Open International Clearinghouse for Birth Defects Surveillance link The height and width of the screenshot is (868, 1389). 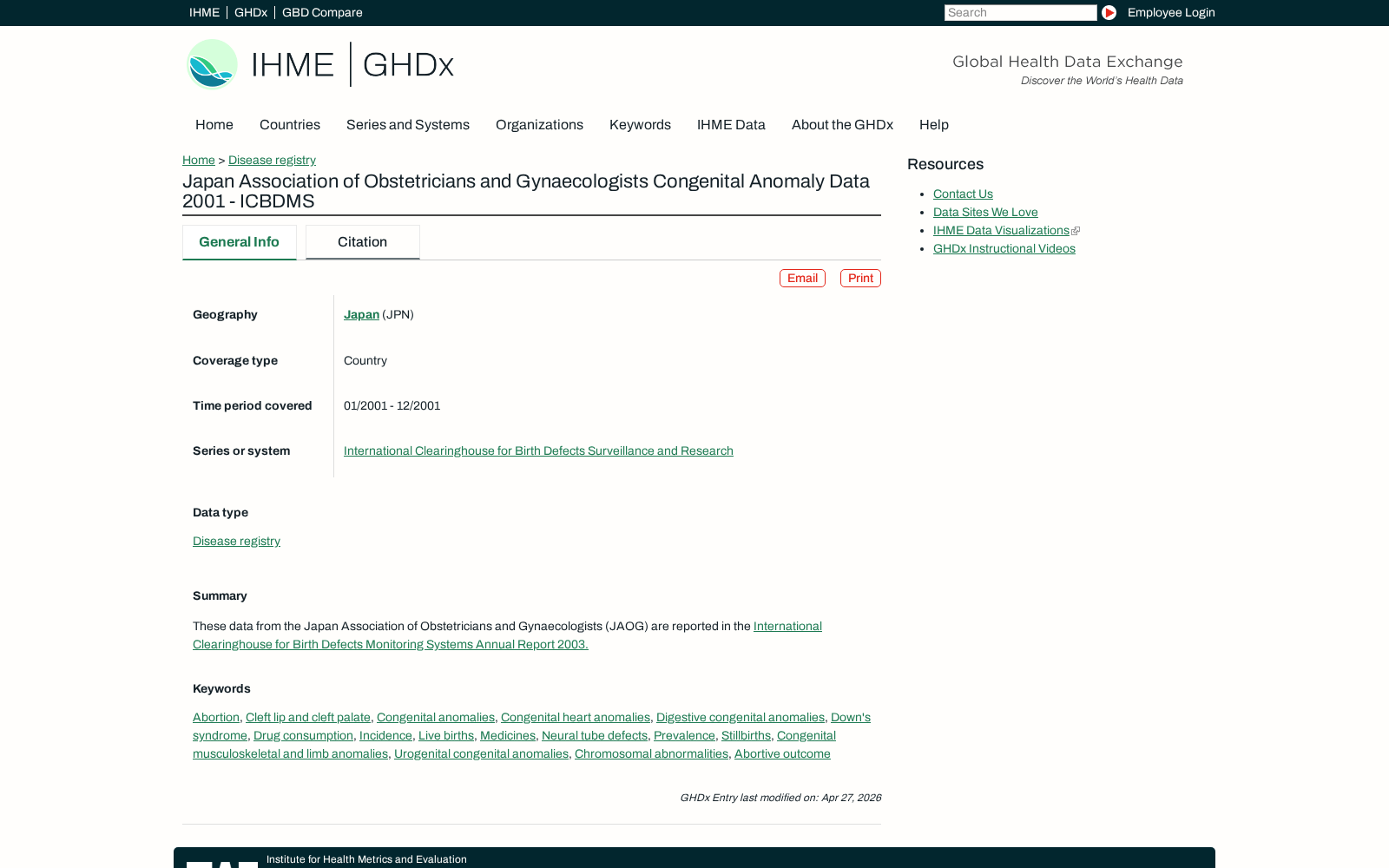pos(538,450)
